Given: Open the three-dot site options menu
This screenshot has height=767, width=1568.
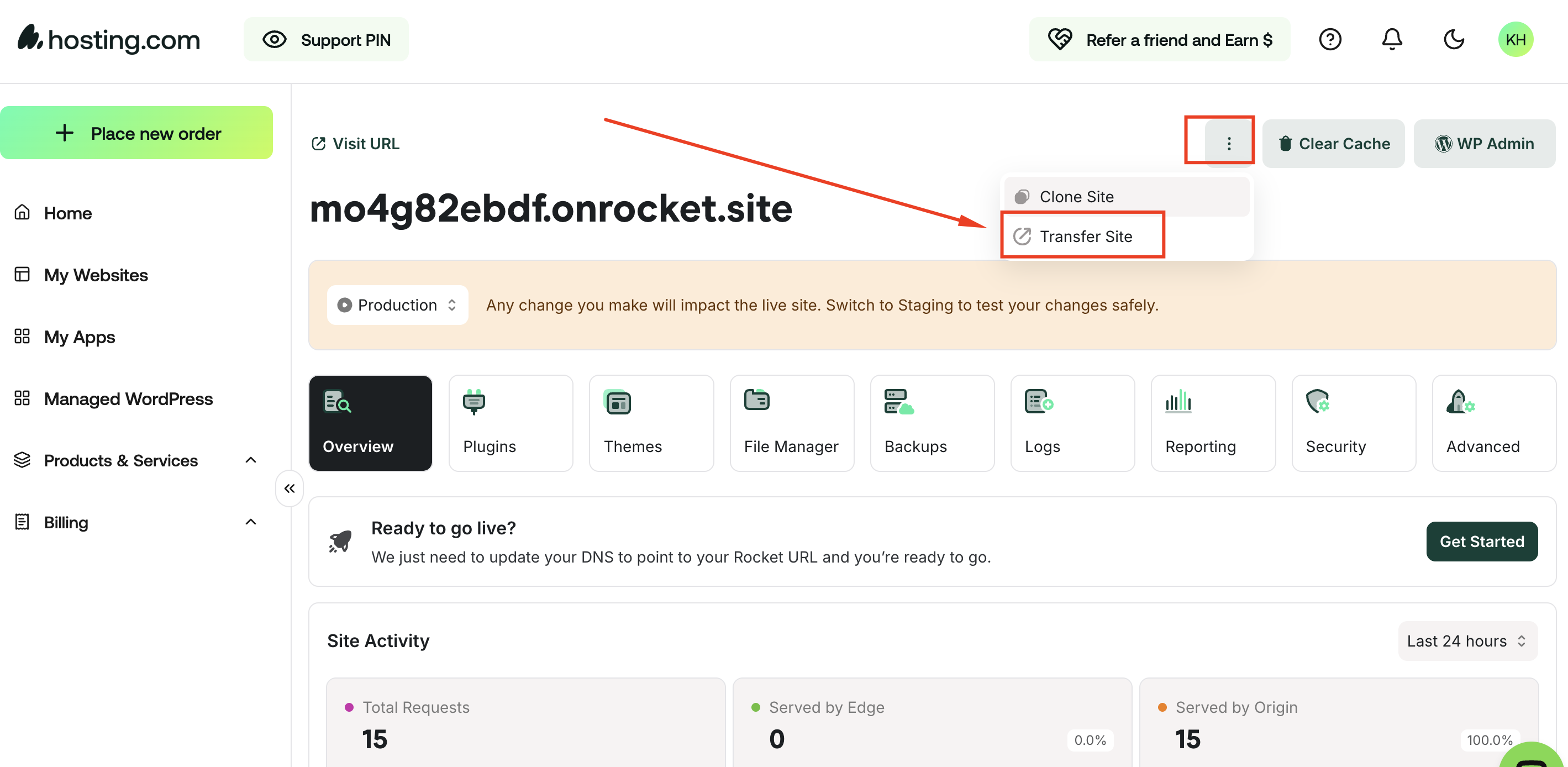Looking at the screenshot, I should (x=1228, y=144).
